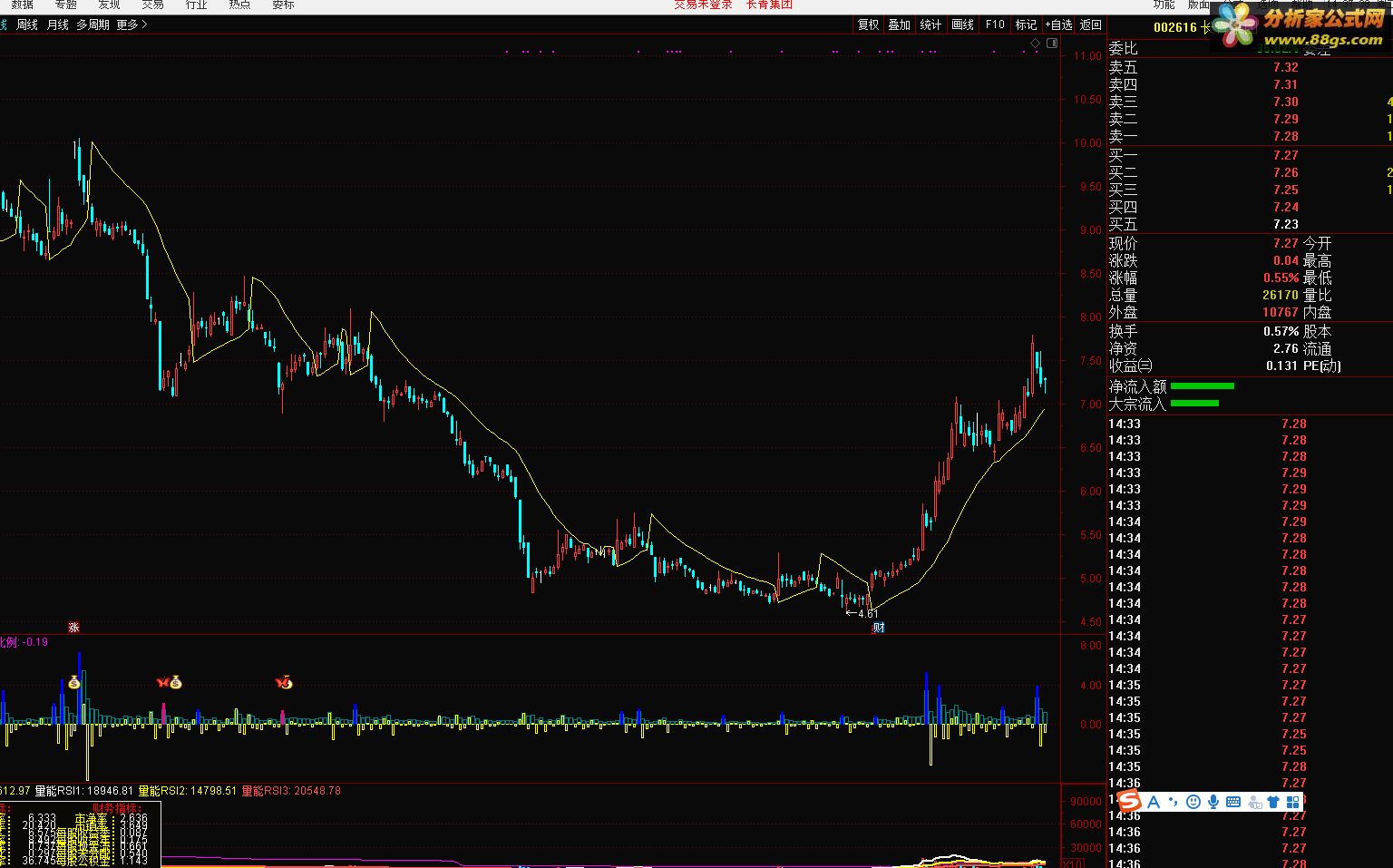Click 卖一 price 7.28
Screen dimensions: 1393x868
pos(1285,136)
